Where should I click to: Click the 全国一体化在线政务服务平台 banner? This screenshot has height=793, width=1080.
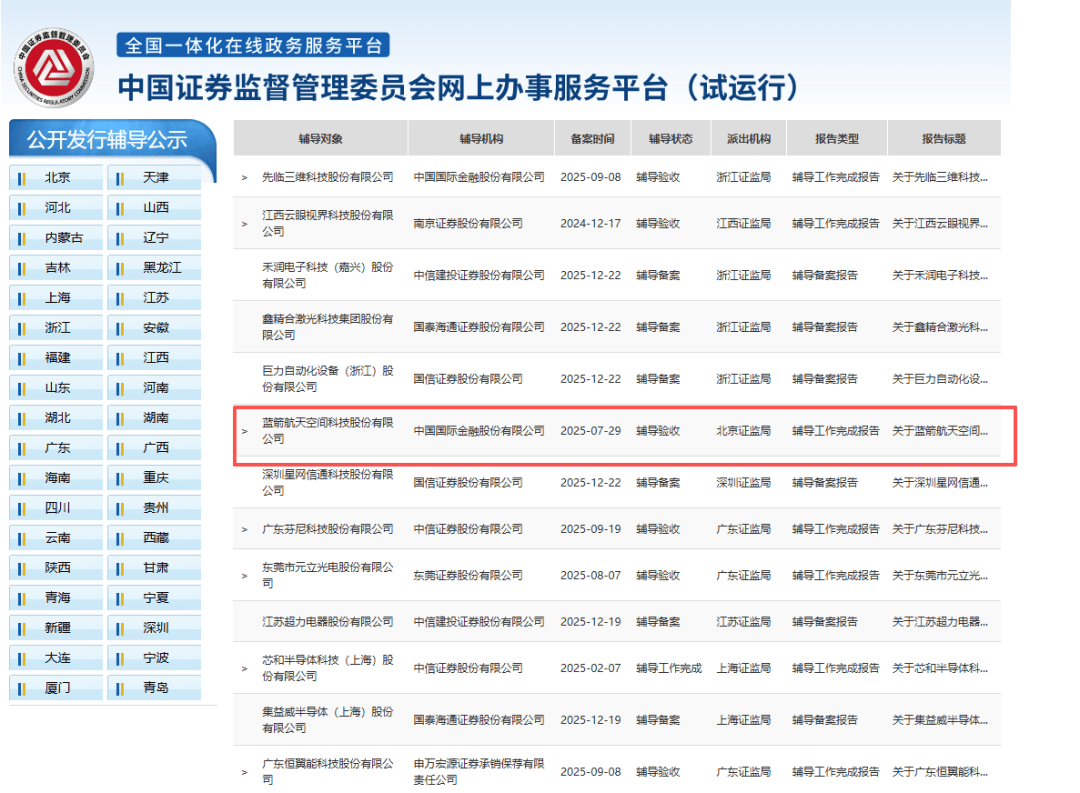pyautogui.click(x=253, y=46)
